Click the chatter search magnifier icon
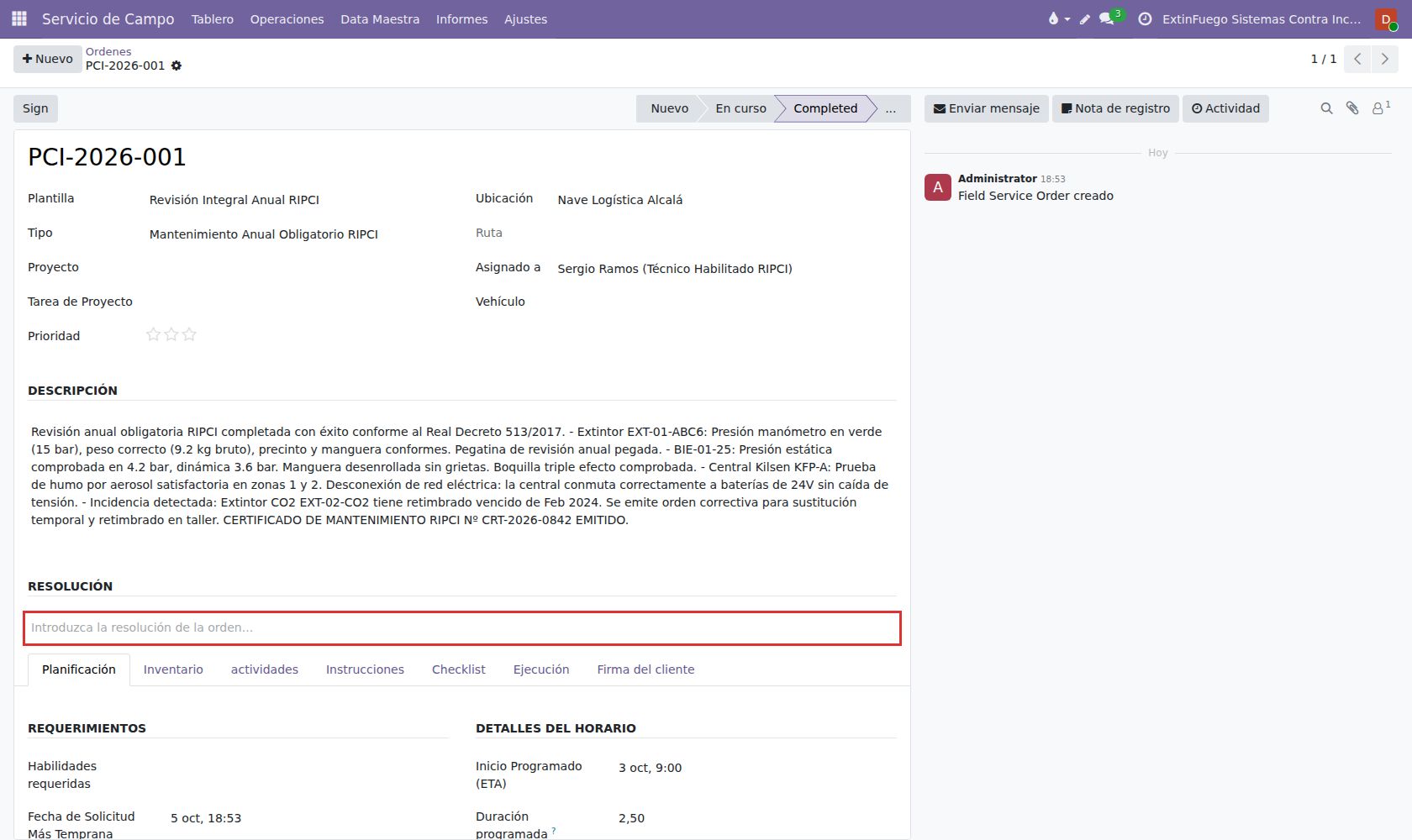The image size is (1412, 840). [x=1326, y=108]
